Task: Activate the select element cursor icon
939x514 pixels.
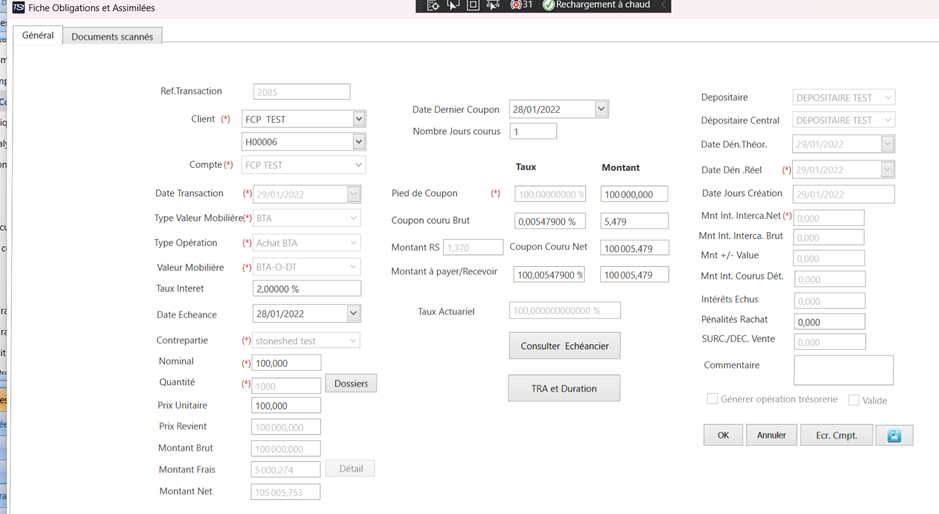Action: click(x=453, y=5)
